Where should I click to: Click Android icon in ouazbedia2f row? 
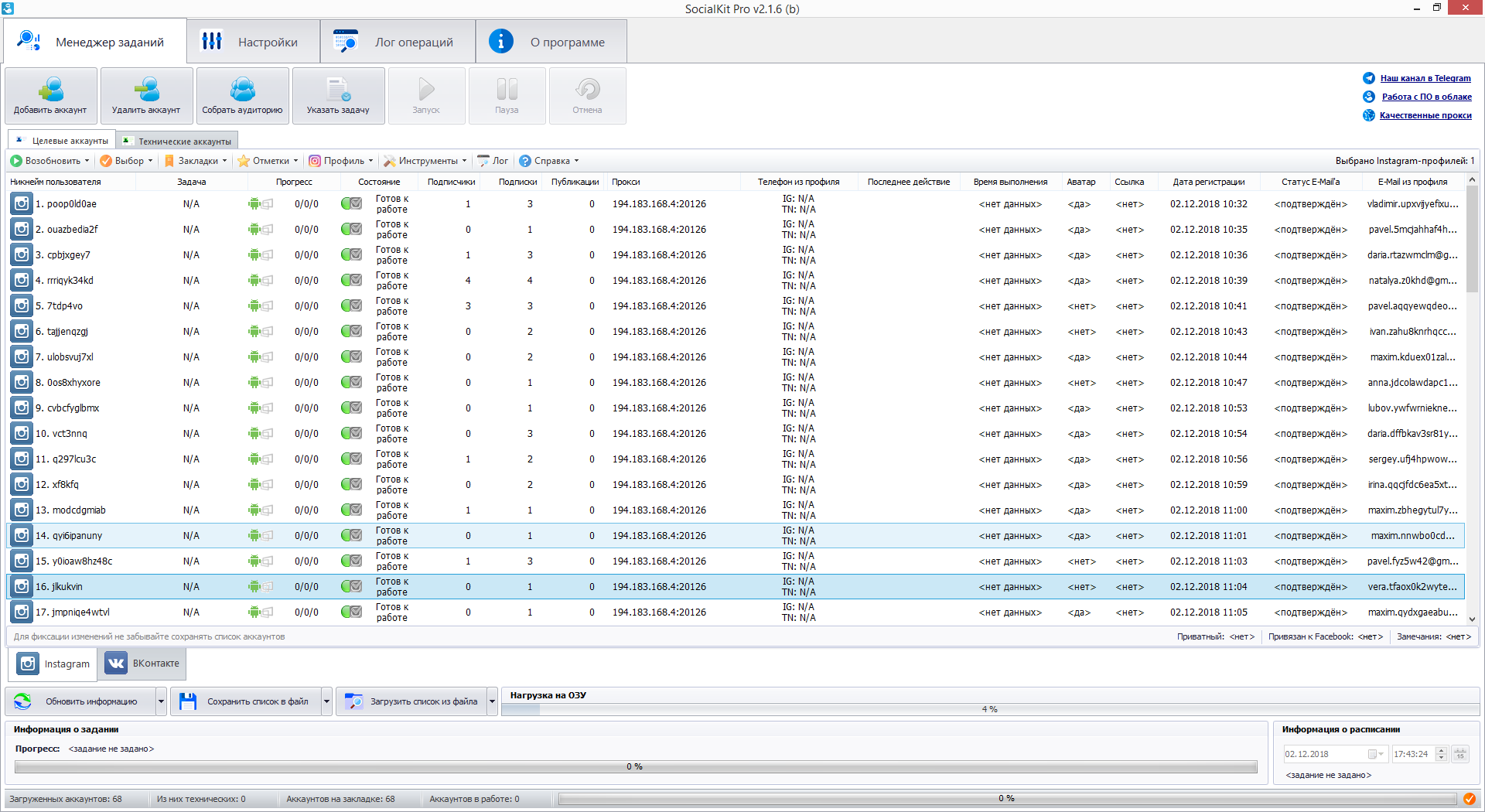pos(254,230)
